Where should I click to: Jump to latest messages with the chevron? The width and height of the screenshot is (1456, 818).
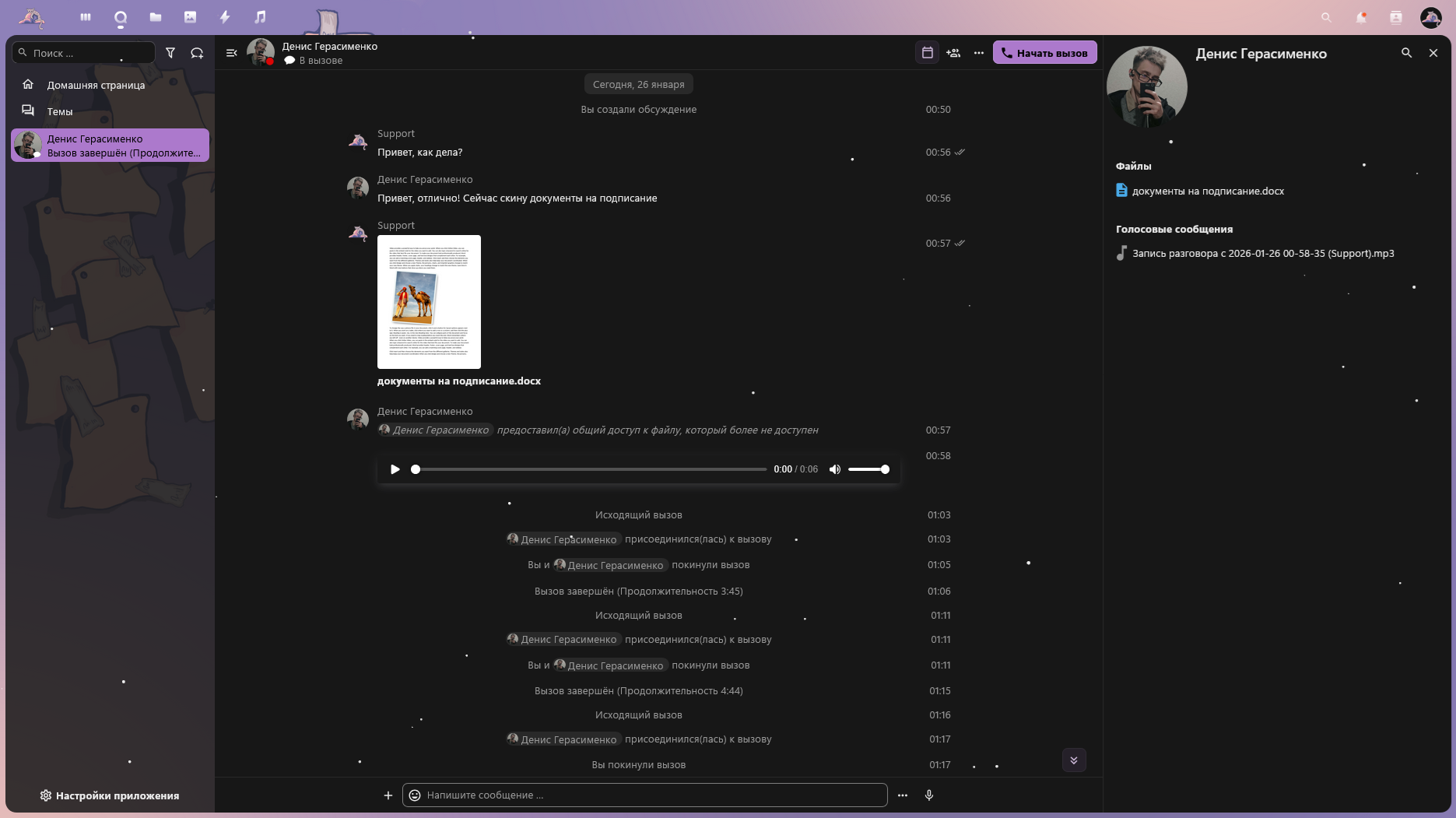pos(1074,760)
